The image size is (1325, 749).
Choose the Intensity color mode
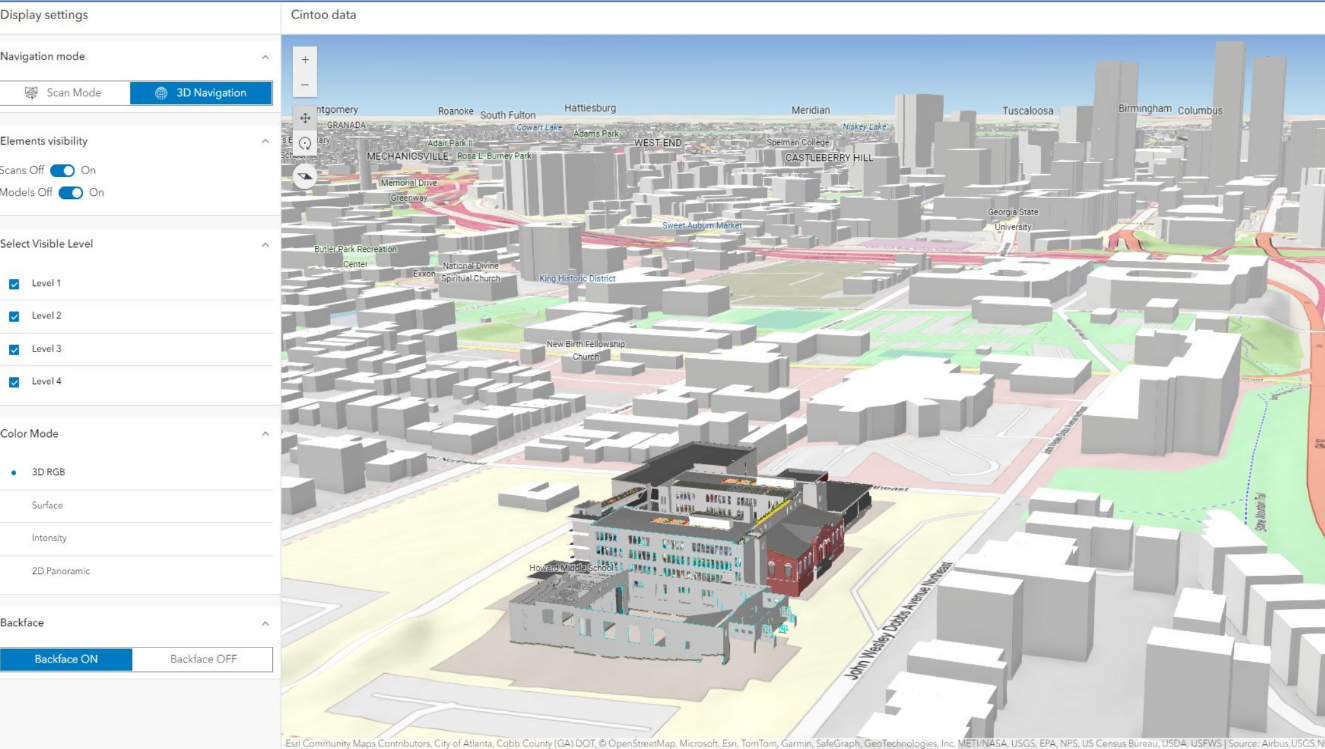coord(49,538)
